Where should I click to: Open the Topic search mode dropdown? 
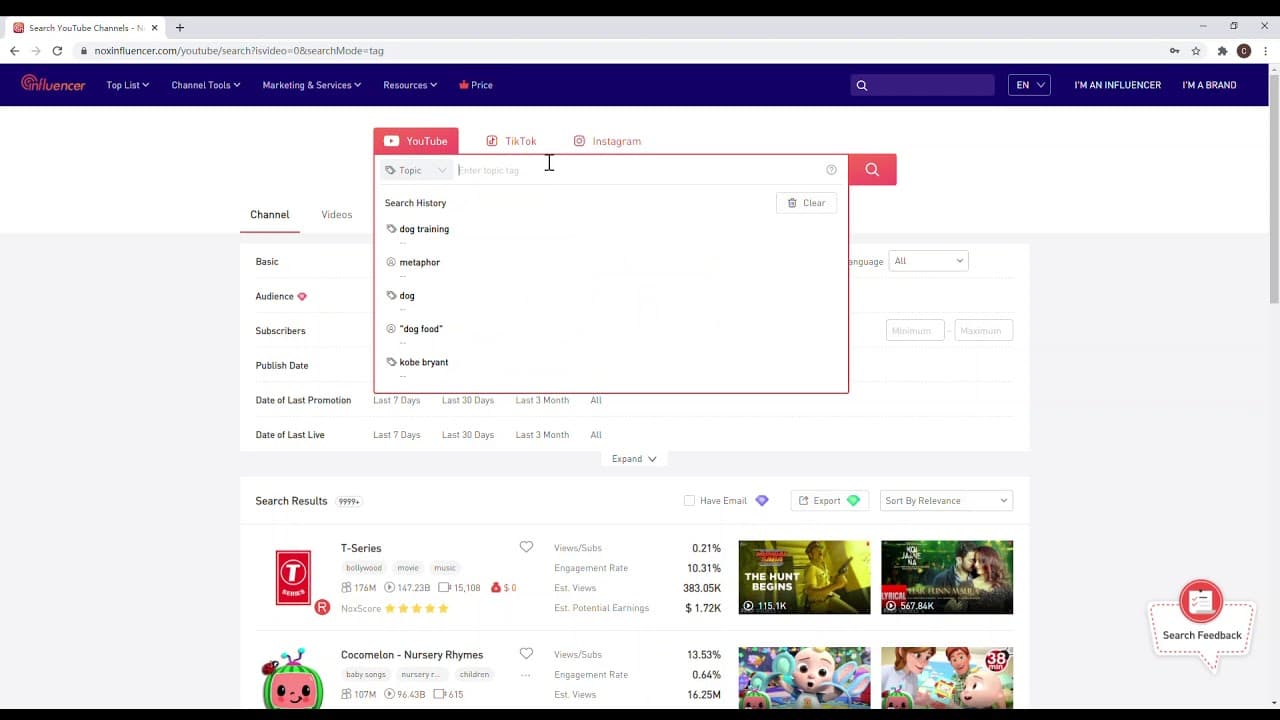[x=415, y=170]
